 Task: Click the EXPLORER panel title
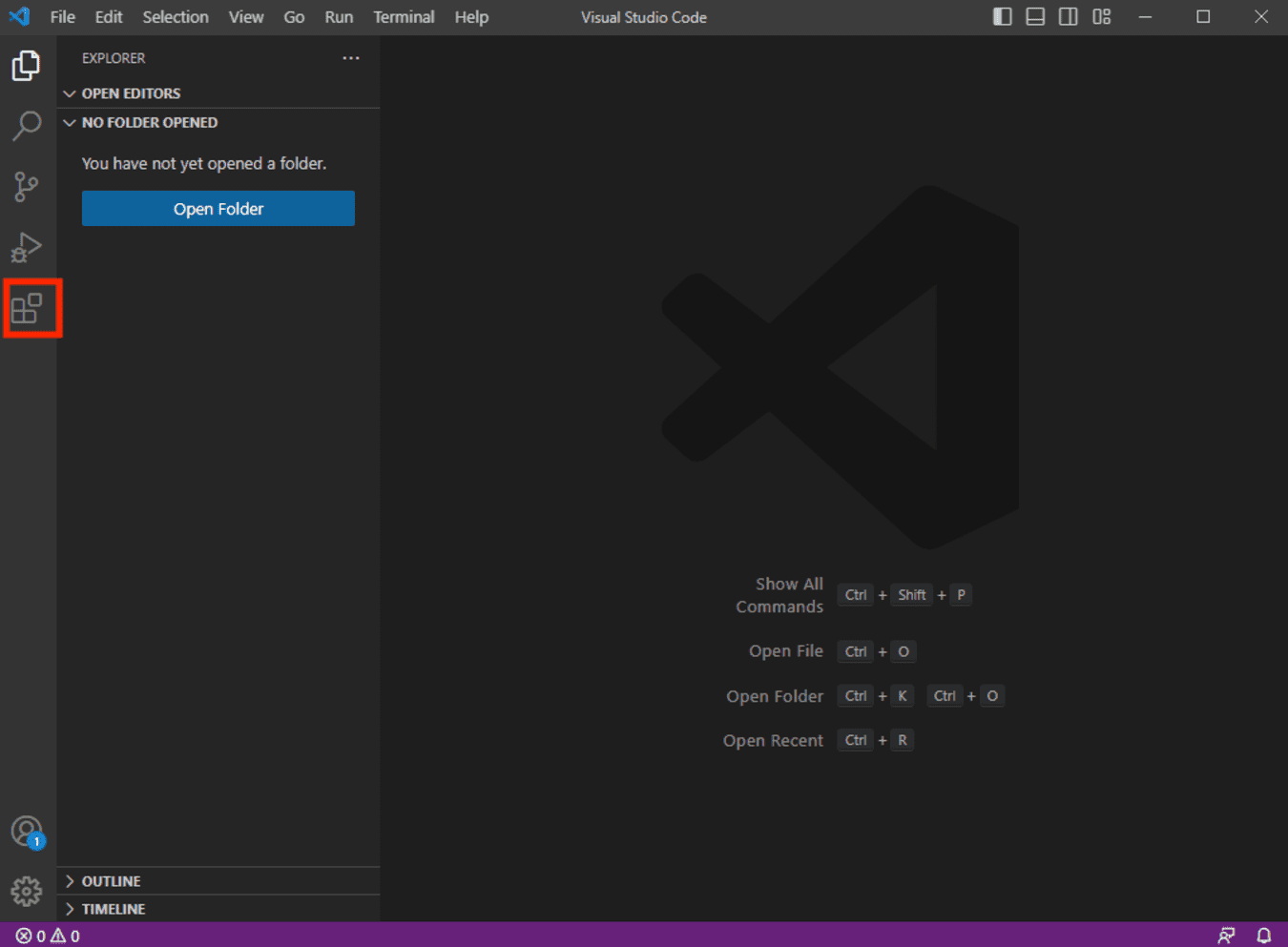click(x=114, y=58)
